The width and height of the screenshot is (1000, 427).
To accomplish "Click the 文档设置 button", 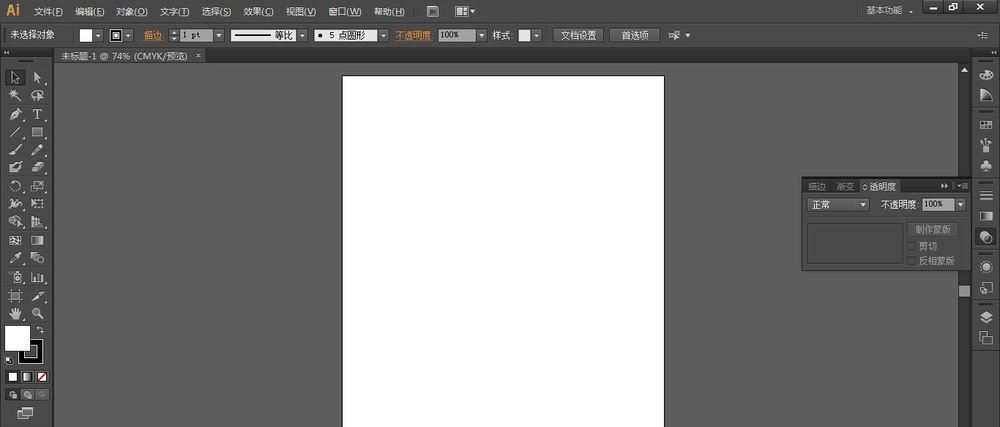I will click(x=577, y=35).
